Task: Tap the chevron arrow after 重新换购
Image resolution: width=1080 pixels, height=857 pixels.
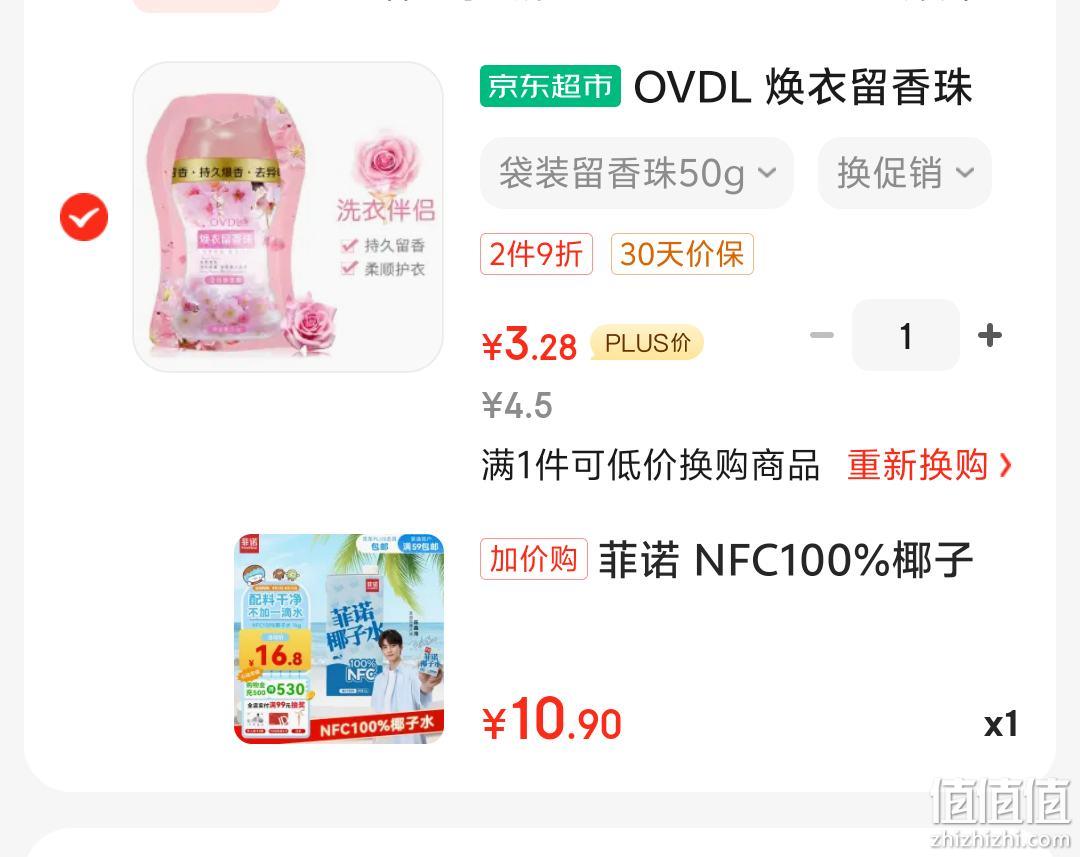Action: [1006, 465]
